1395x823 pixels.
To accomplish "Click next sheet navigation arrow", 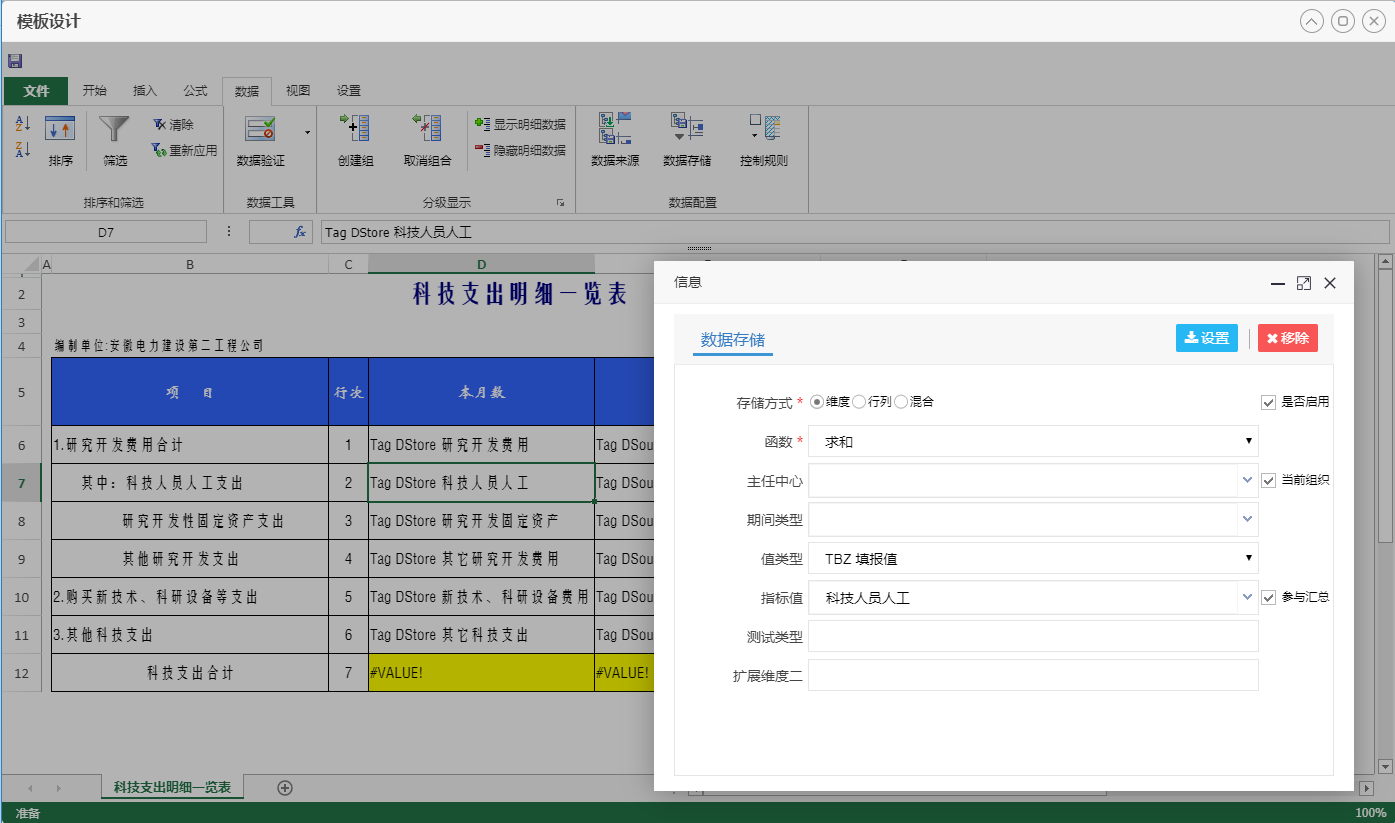I will click(58, 788).
